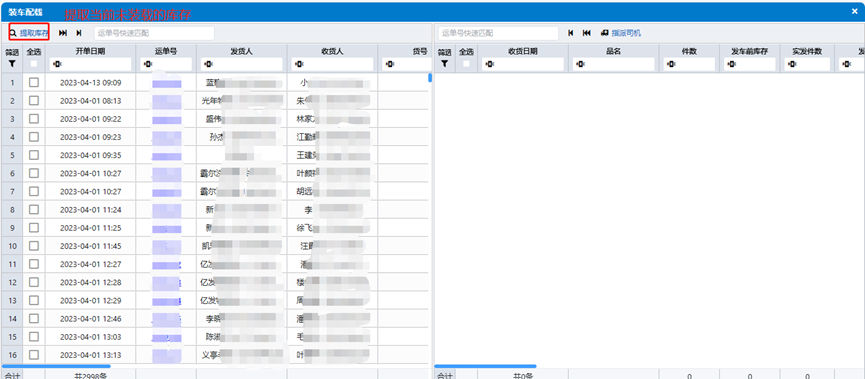Click right panel double skip-back arrow icon
The width and height of the screenshot is (865, 379).
(x=586, y=33)
